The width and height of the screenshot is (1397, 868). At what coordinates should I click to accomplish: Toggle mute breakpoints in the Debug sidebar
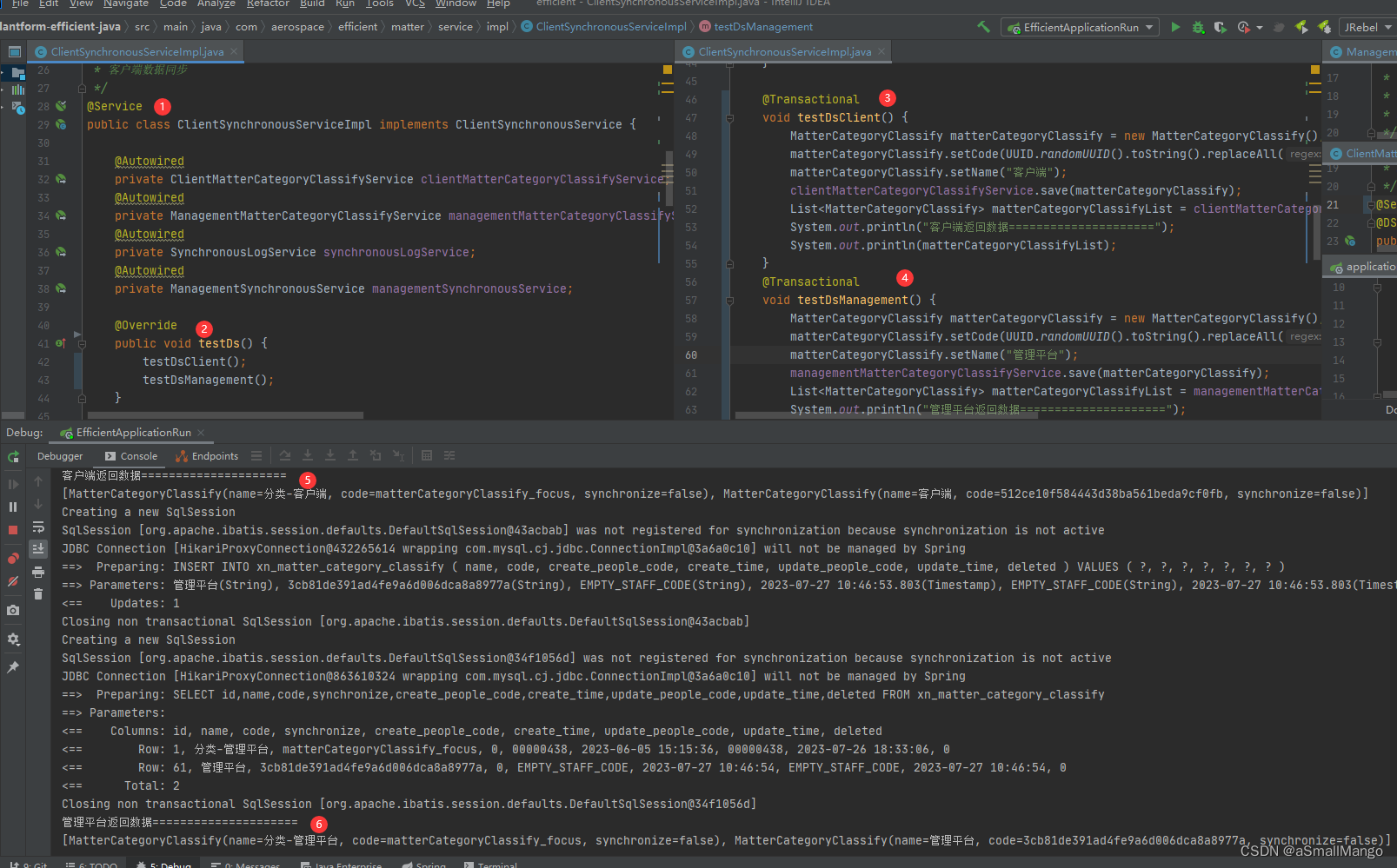tap(13, 581)
